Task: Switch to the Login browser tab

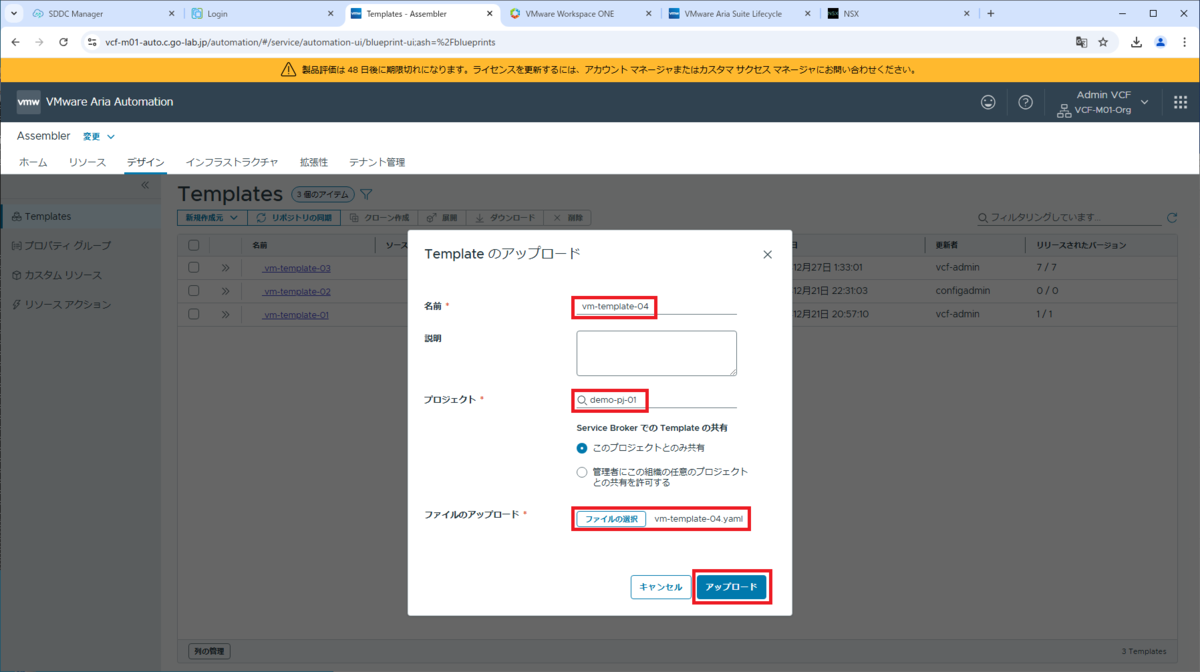Action: point(261,14)
